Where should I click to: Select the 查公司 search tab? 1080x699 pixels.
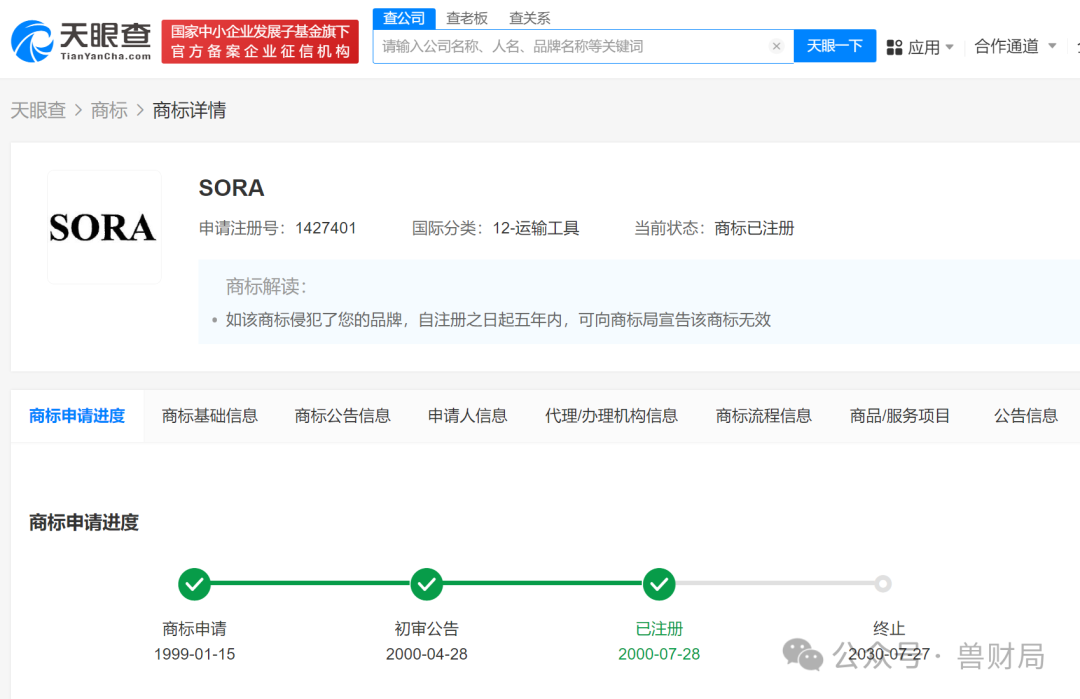pyautogui.click(x=404, y=18)
